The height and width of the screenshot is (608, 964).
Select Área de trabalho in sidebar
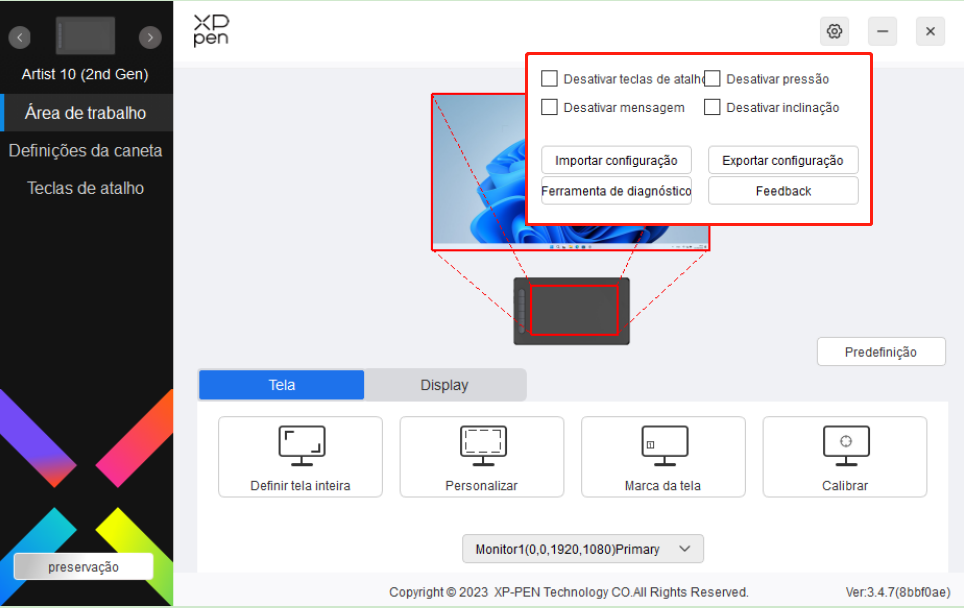[86, 113]
